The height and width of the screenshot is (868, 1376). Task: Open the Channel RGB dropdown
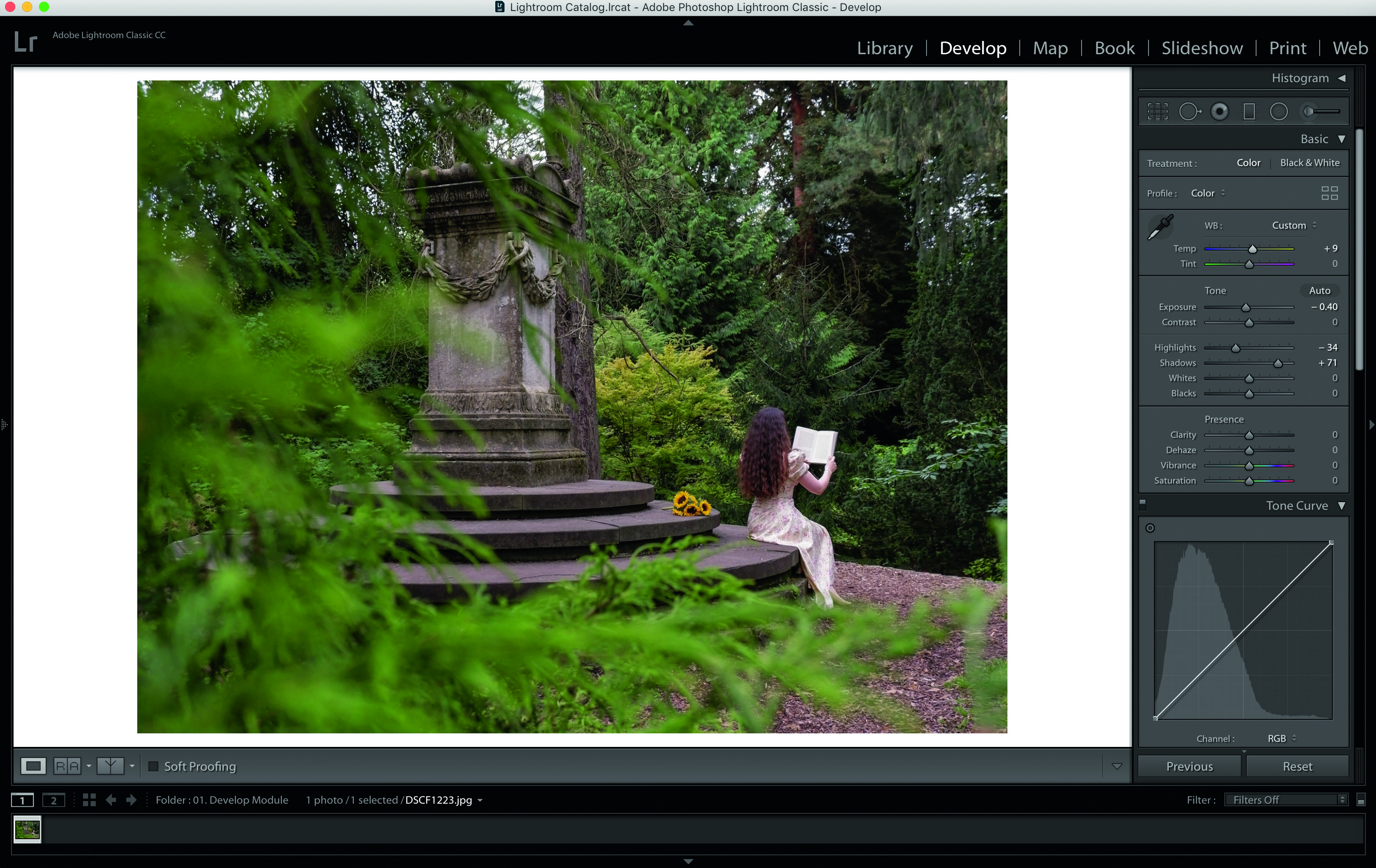(x=1282, y=738)
